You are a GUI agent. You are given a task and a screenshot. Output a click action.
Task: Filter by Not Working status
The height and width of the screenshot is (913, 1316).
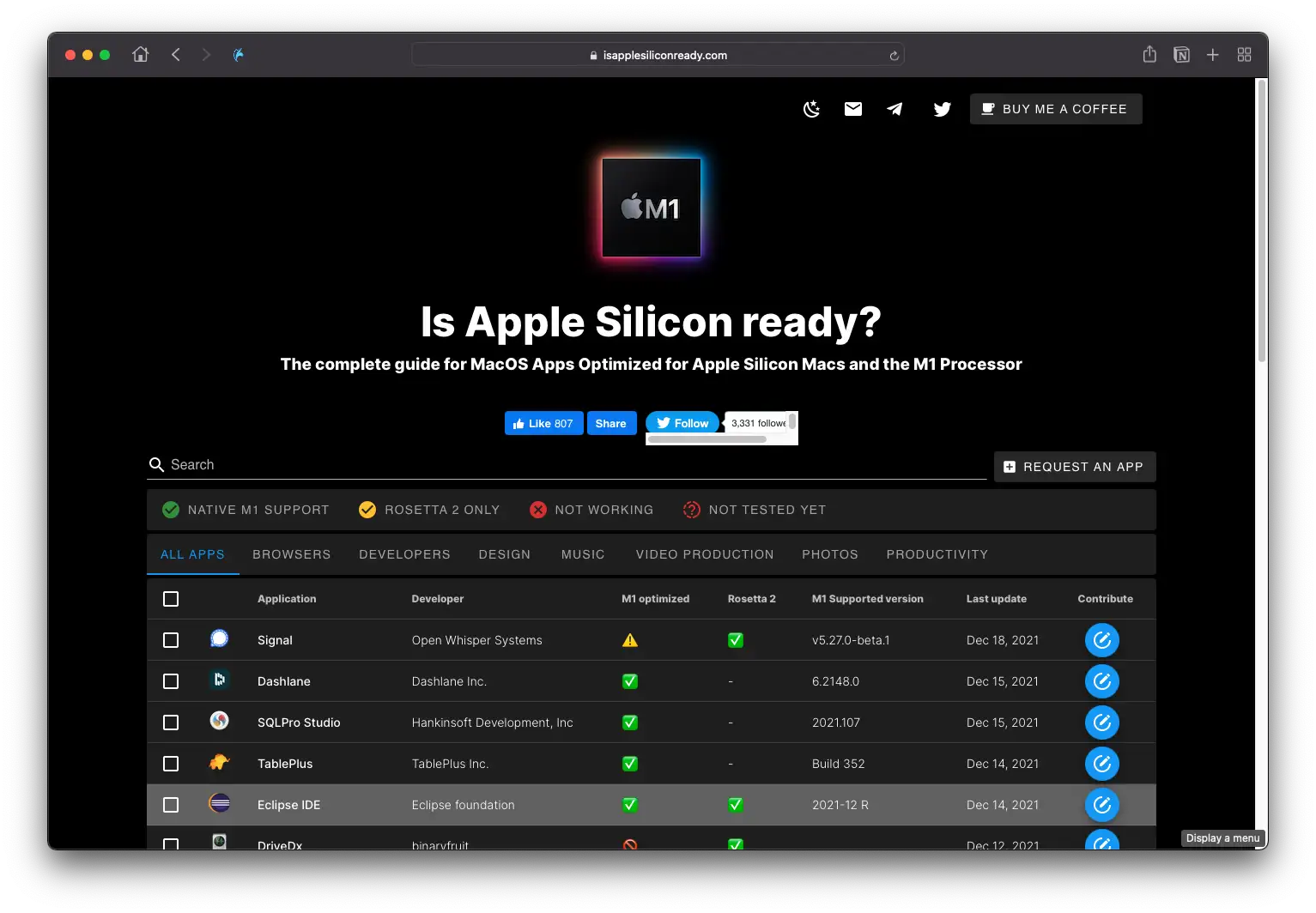coord(591,510)
